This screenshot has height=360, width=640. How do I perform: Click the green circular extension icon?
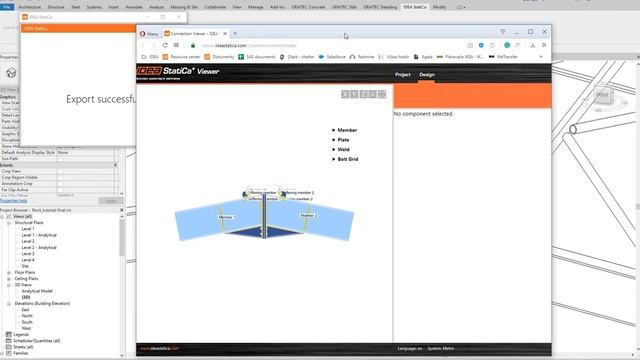(x=507, y=45)
